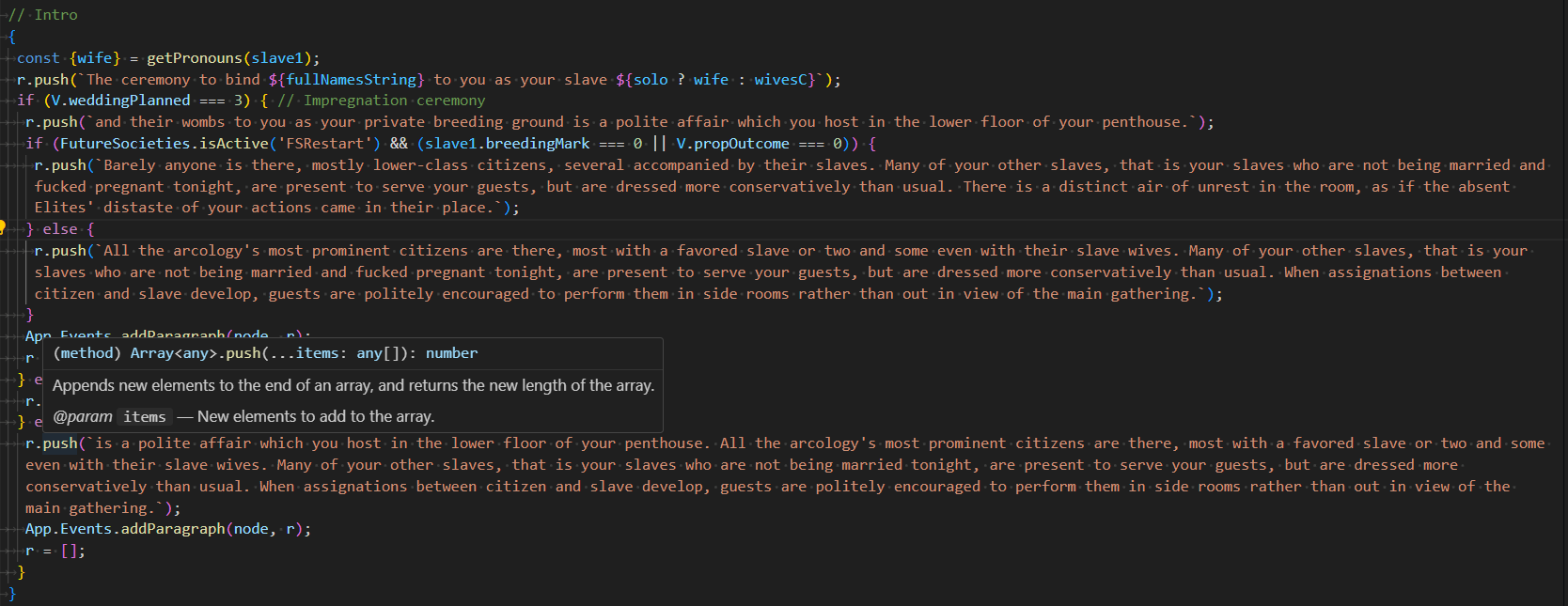Click the highlighted push method below tooltip

(x=60, y=443)
